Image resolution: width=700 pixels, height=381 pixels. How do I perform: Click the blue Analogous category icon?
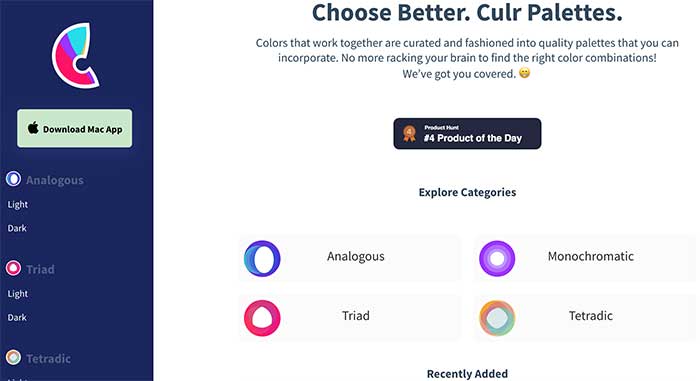(x=262, y=258)
